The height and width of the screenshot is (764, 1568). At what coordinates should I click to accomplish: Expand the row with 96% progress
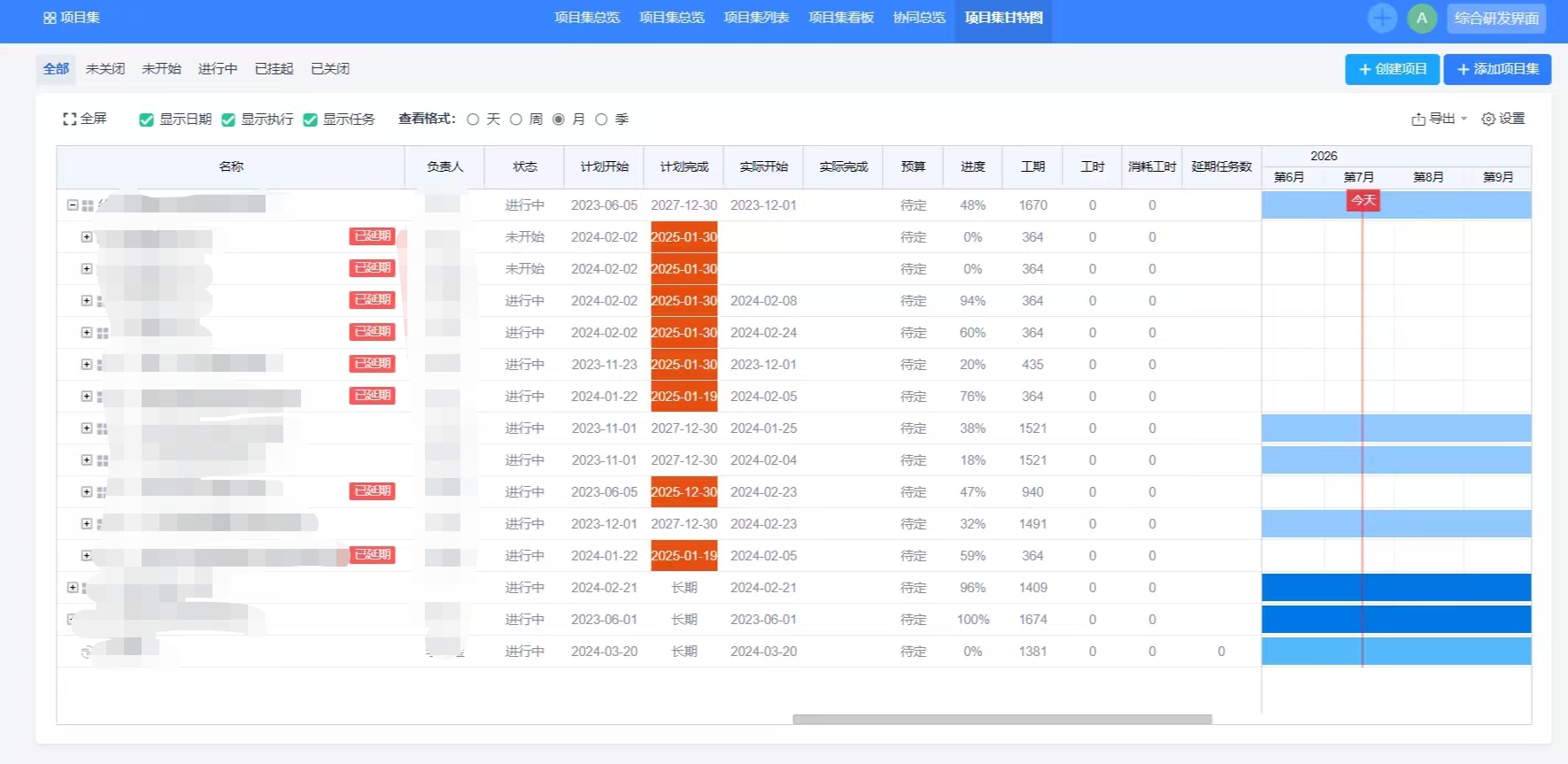coord(73,587)
